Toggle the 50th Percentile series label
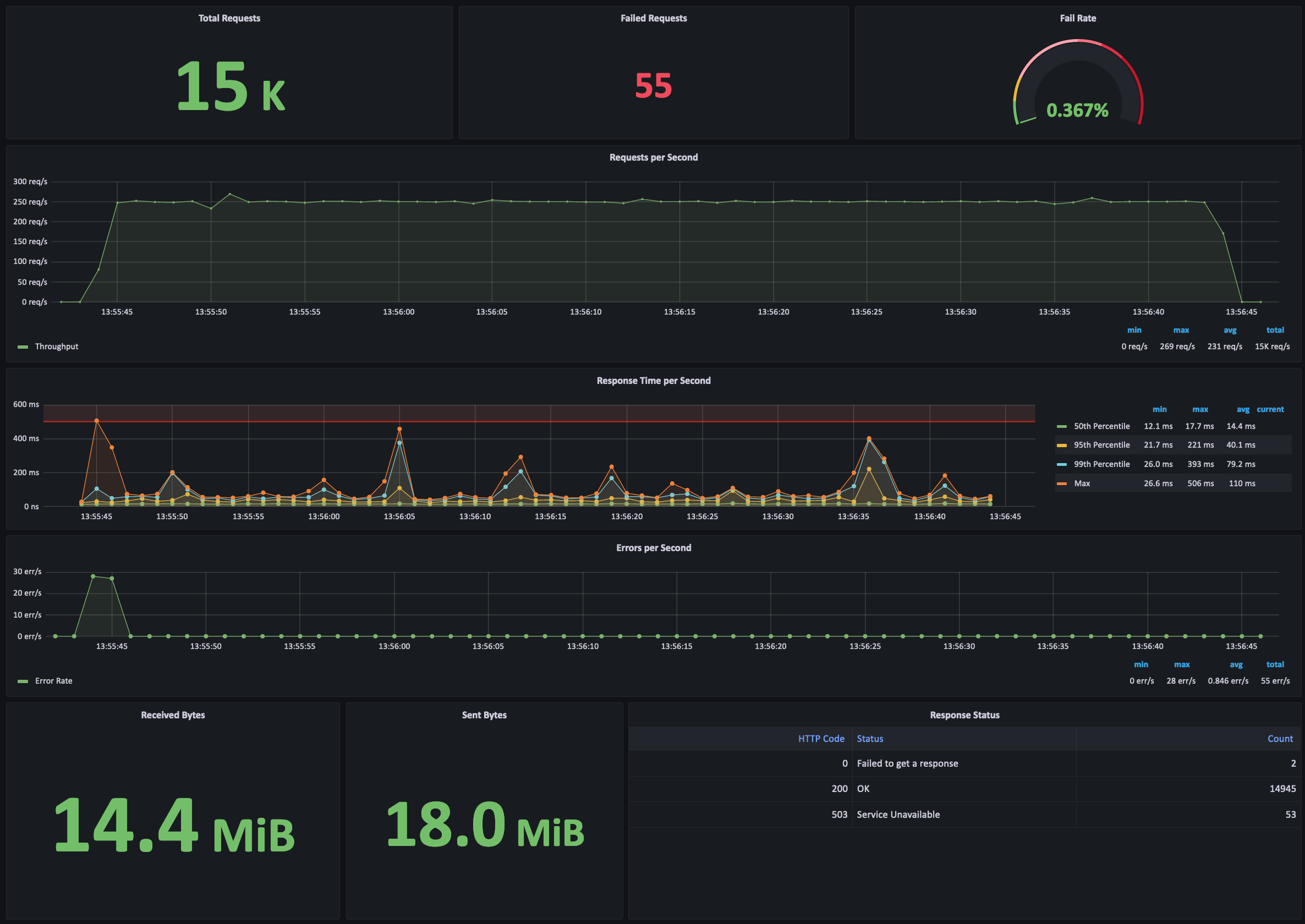 (x=1102, y=426)
